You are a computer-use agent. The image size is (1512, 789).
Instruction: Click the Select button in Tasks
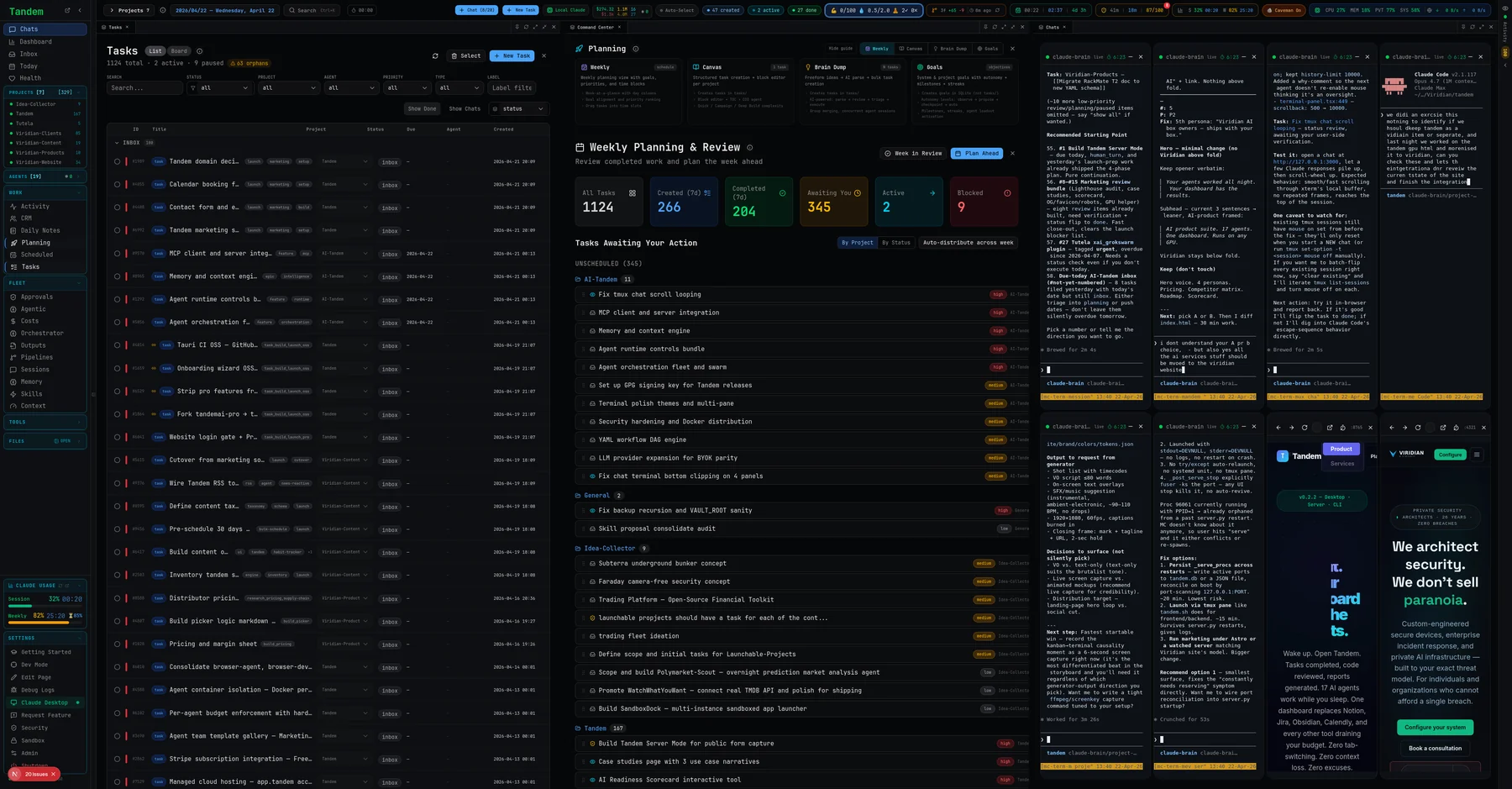pyautogui.click(x=465, y=56)
